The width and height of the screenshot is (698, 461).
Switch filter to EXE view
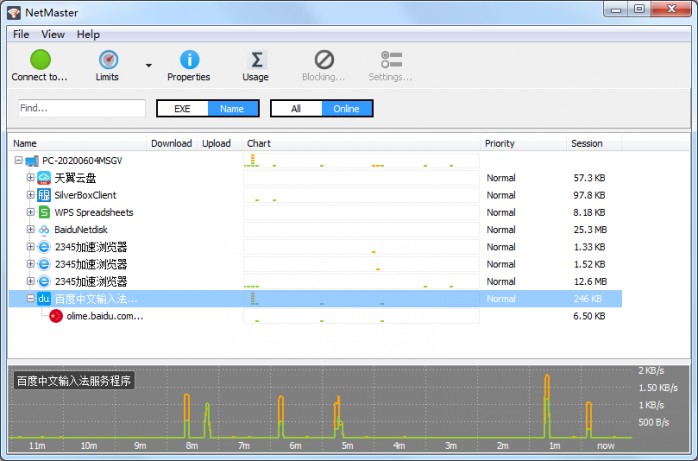pos(183,109)
